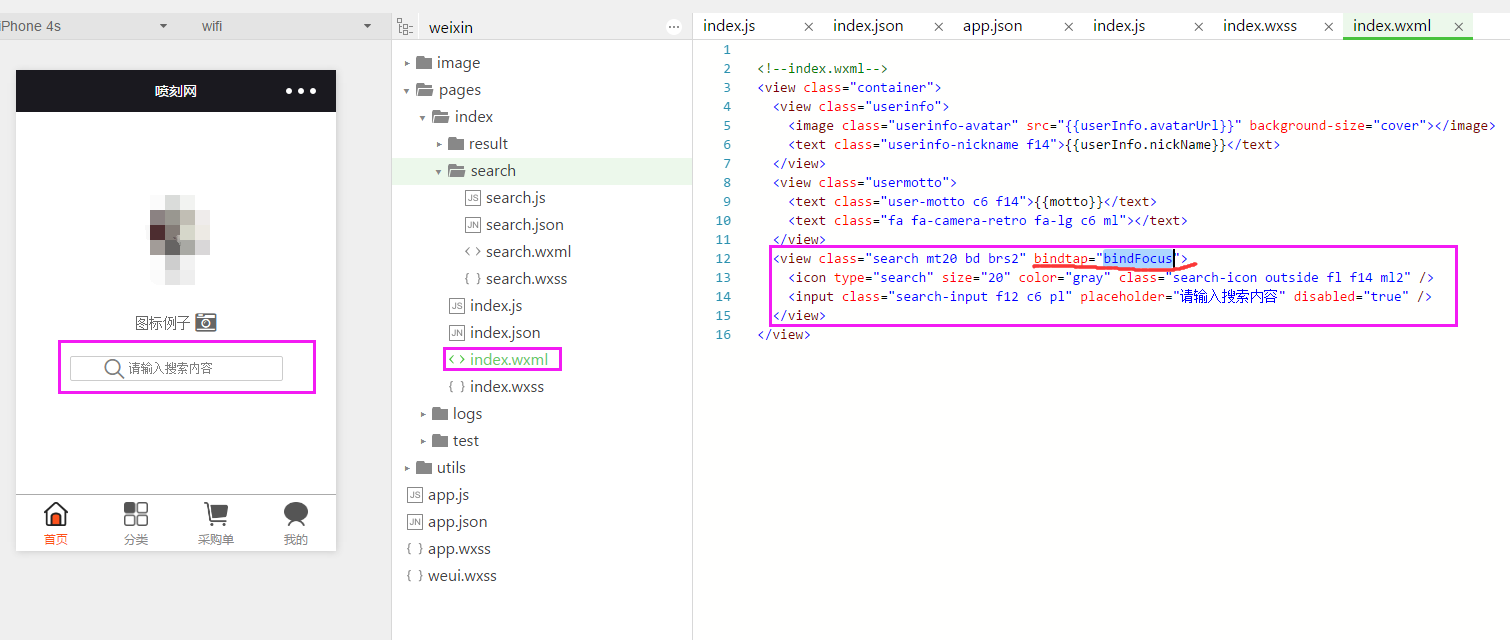Screen dimensions: 1510x640
Task: Switch to the index.wxss editor tab
Action: tap(1260, 26)
